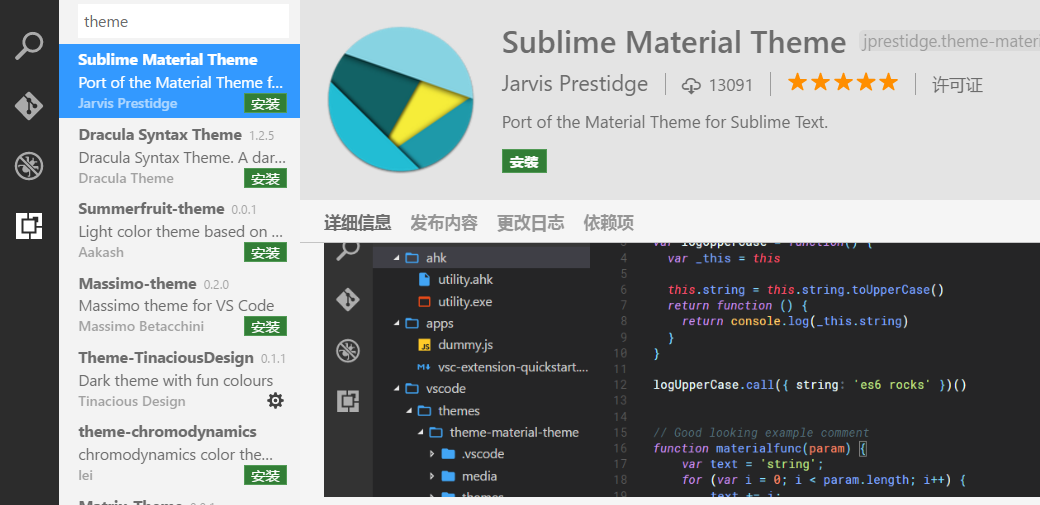This screenshot has height=505, width=1040.
Task: Open gear settings for Theme-TinaciousDesign
Action: (x=275, y=400)
